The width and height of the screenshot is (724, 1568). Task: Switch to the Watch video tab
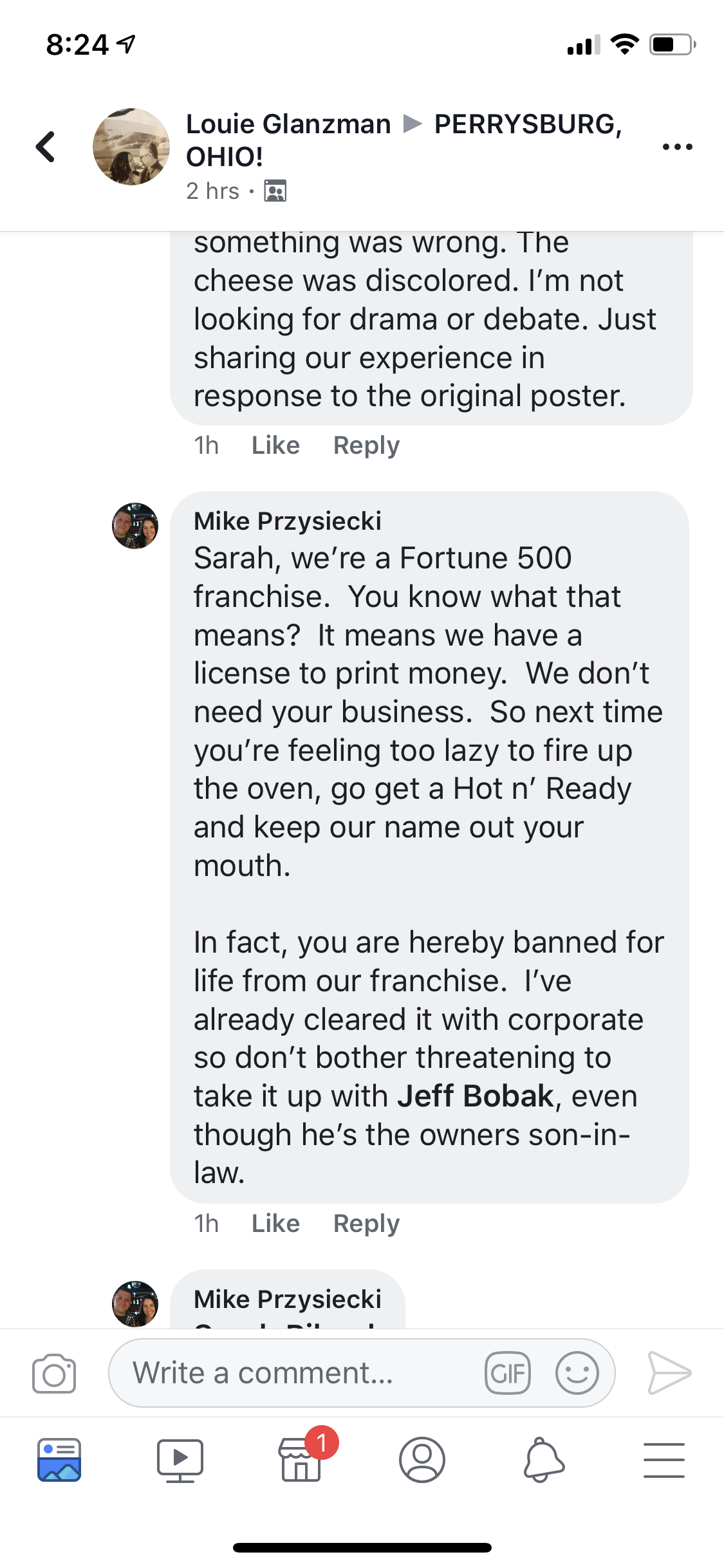(180, 1460)
